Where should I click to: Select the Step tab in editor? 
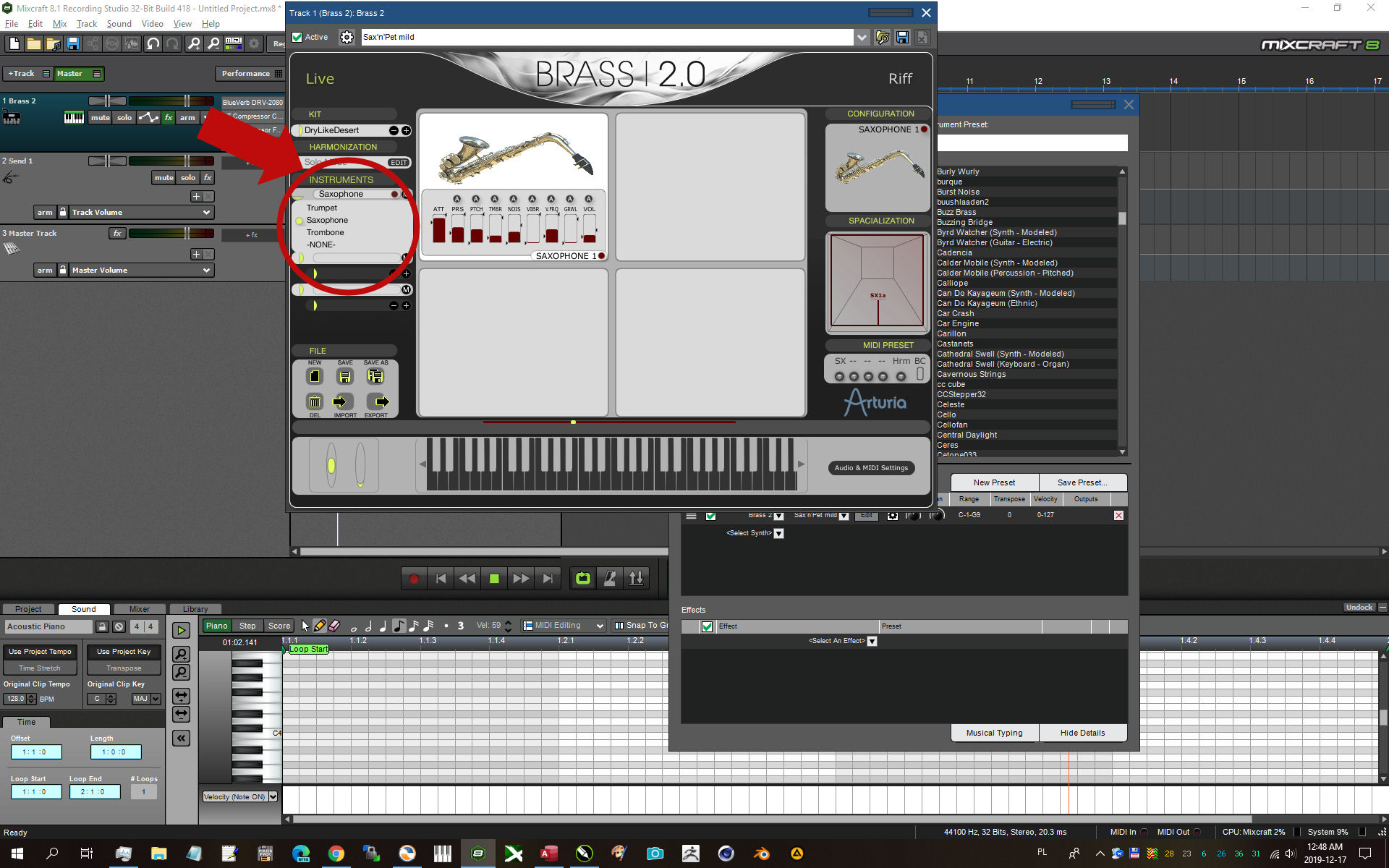click(247, 626)
